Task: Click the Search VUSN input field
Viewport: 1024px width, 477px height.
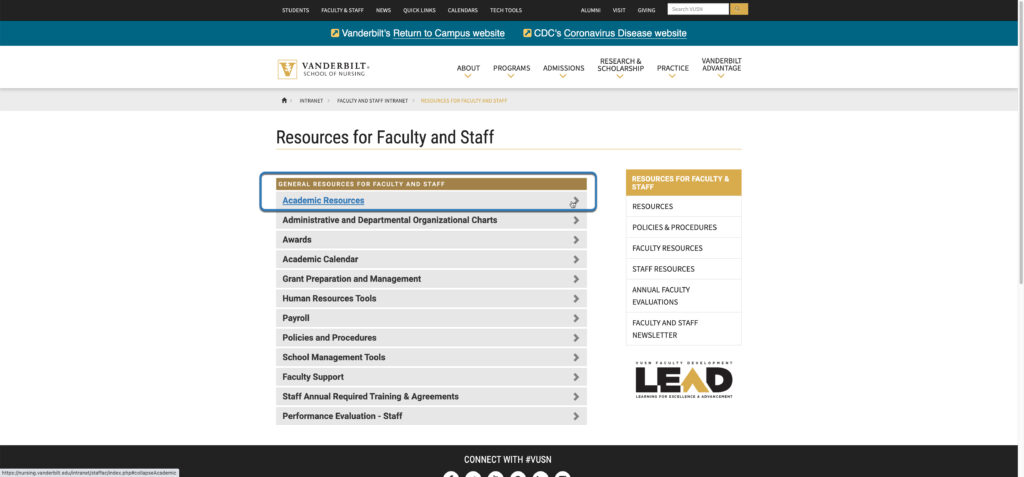Action: pos(697,9)
